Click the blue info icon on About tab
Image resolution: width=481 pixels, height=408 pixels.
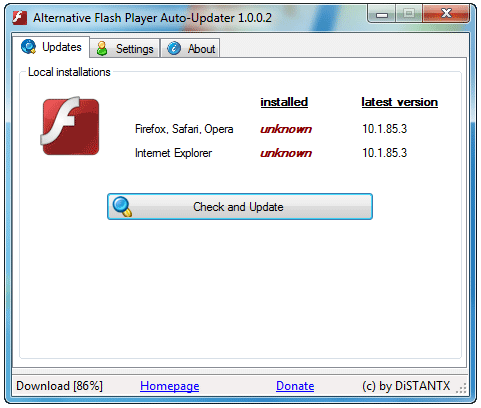pyautogui.click(x=174, y=48)
